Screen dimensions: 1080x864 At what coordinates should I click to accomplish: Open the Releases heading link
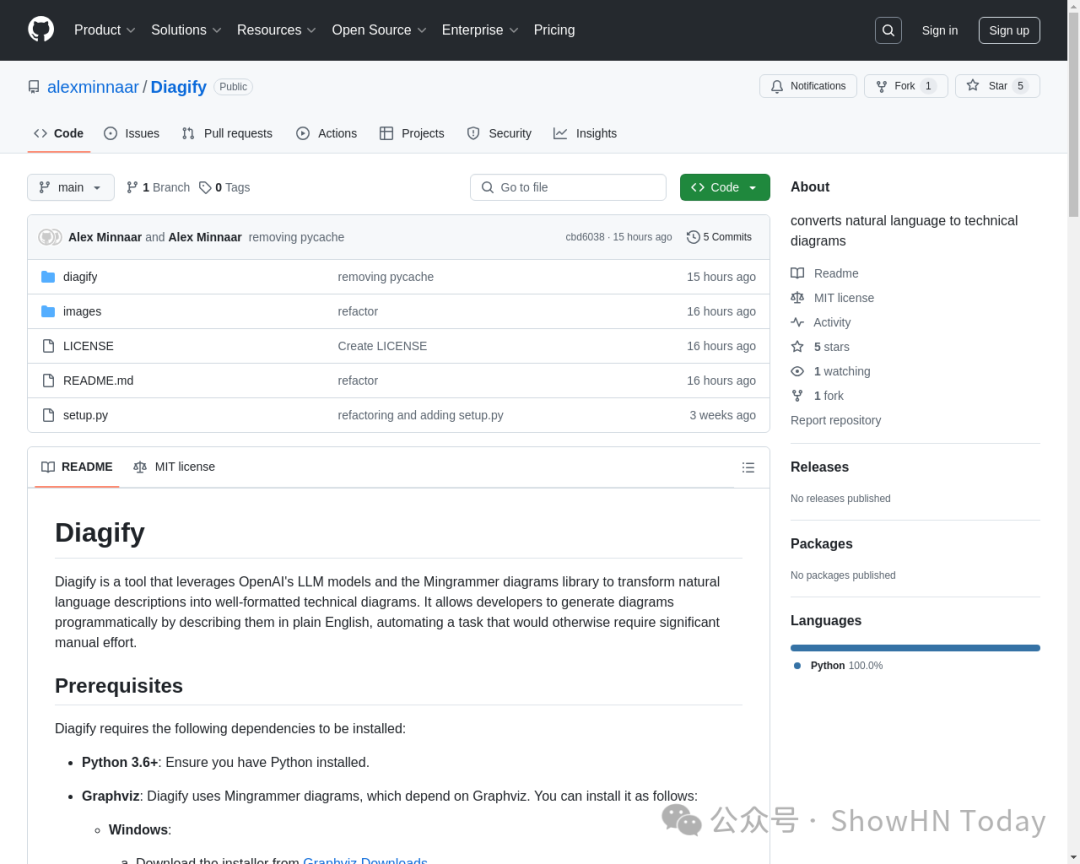click(820, 467)
